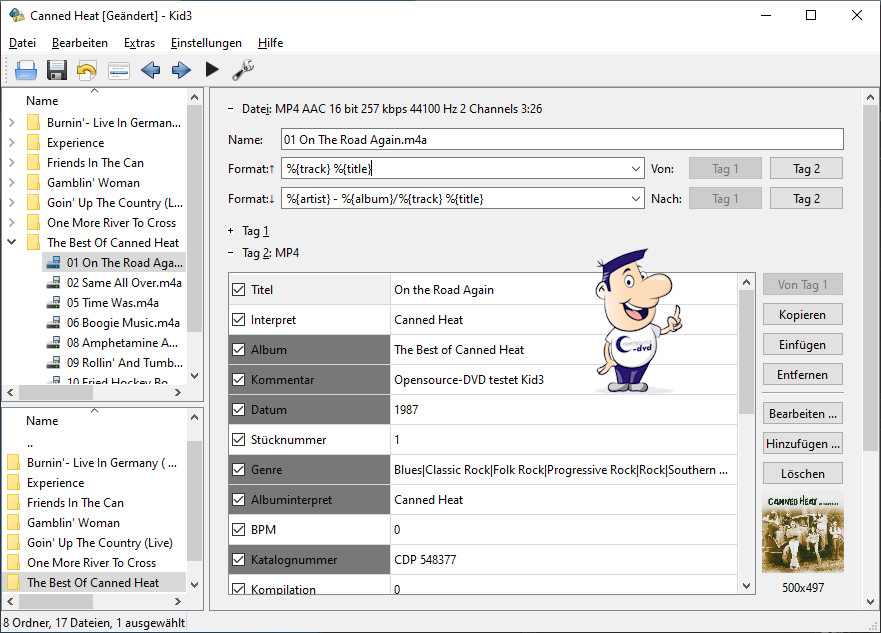Collapse The Best Of Canned Heat folder

(x=12, y=243)
